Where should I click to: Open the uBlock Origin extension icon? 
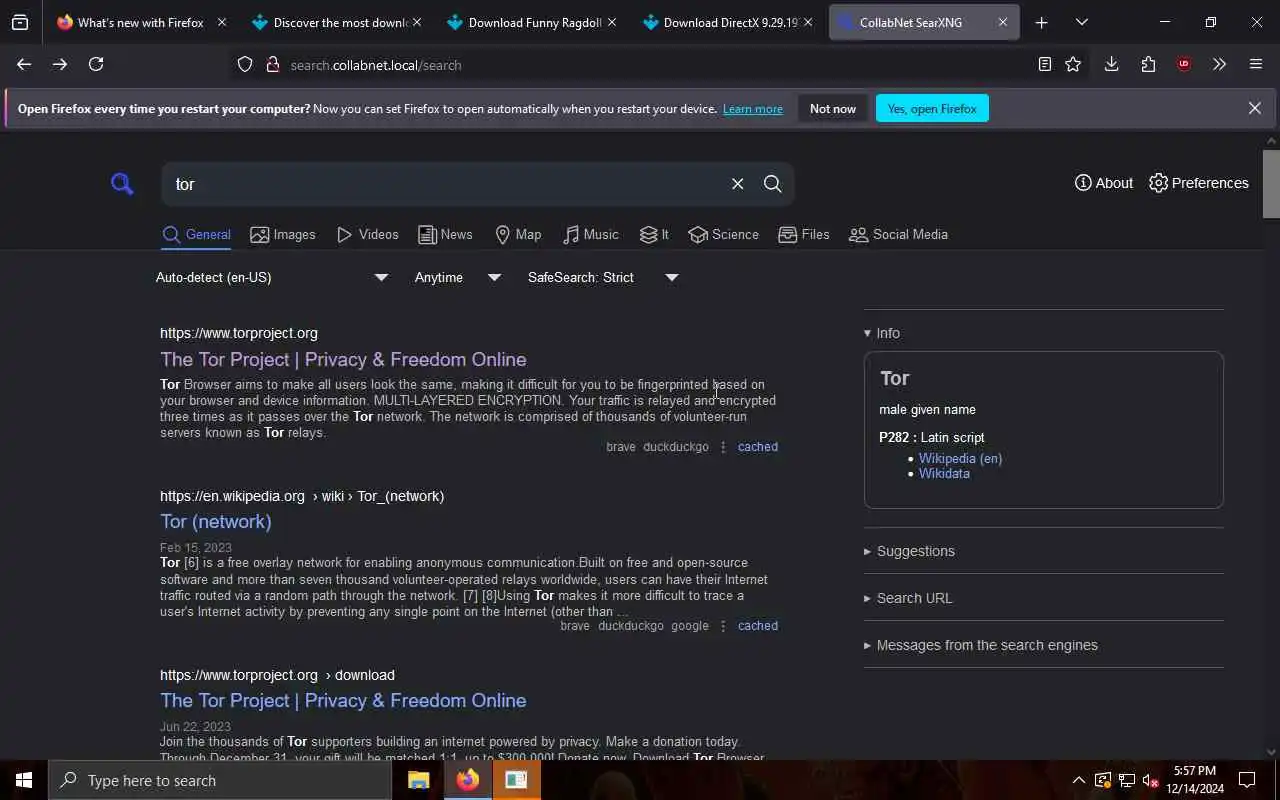pos(1184,64)
